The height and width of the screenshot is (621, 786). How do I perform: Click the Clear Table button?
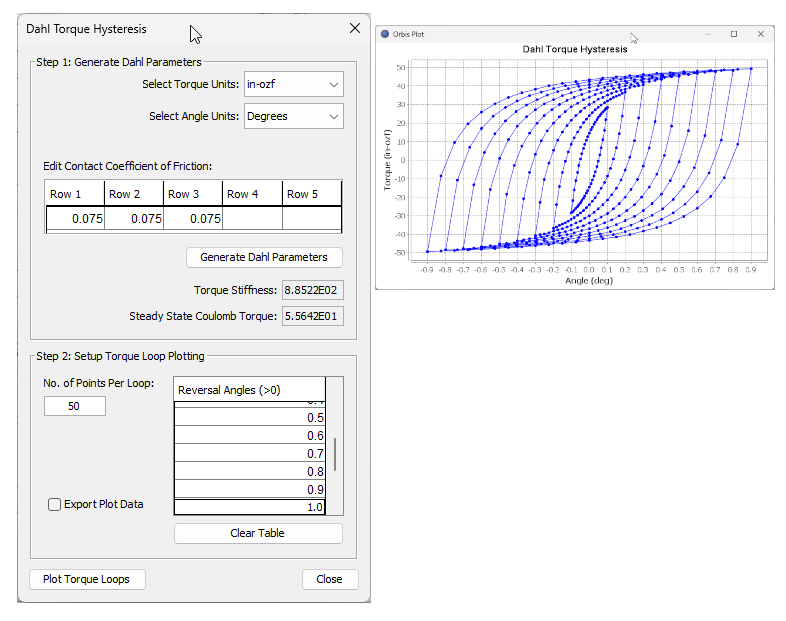click(258, 533)
